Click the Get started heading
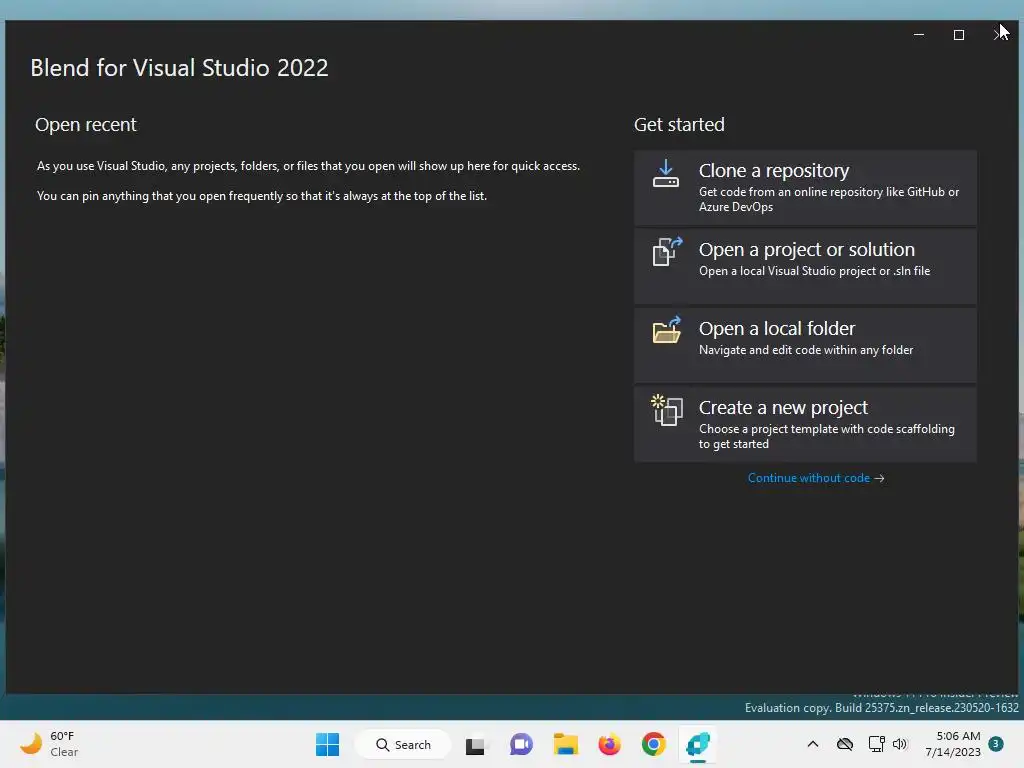Image resolution: width=1024 pixels, height=768 pixels. 679,124
